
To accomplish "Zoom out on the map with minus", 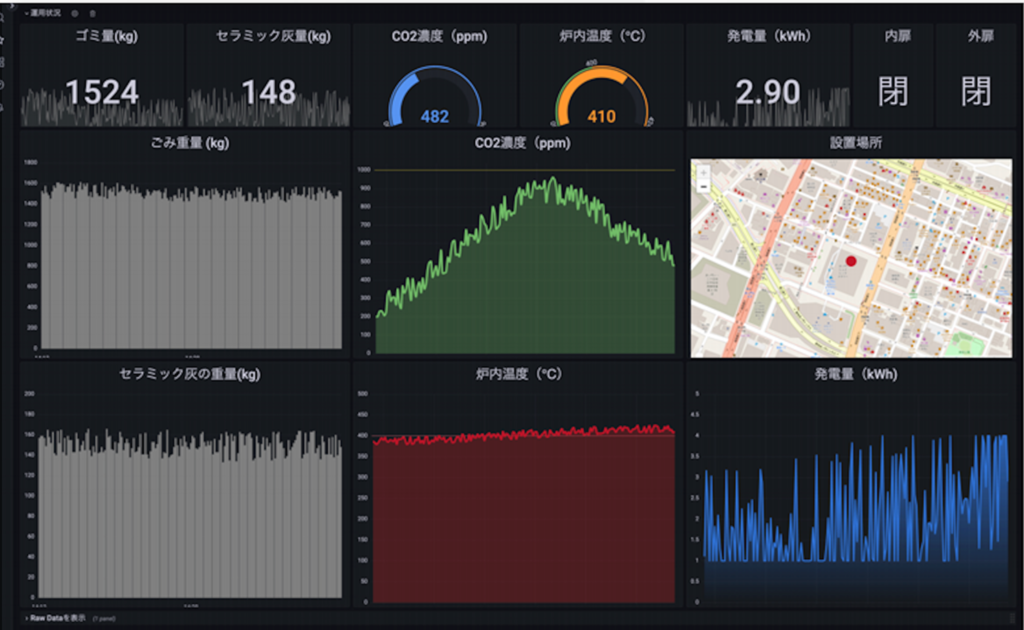I will (x=703, y=186).
